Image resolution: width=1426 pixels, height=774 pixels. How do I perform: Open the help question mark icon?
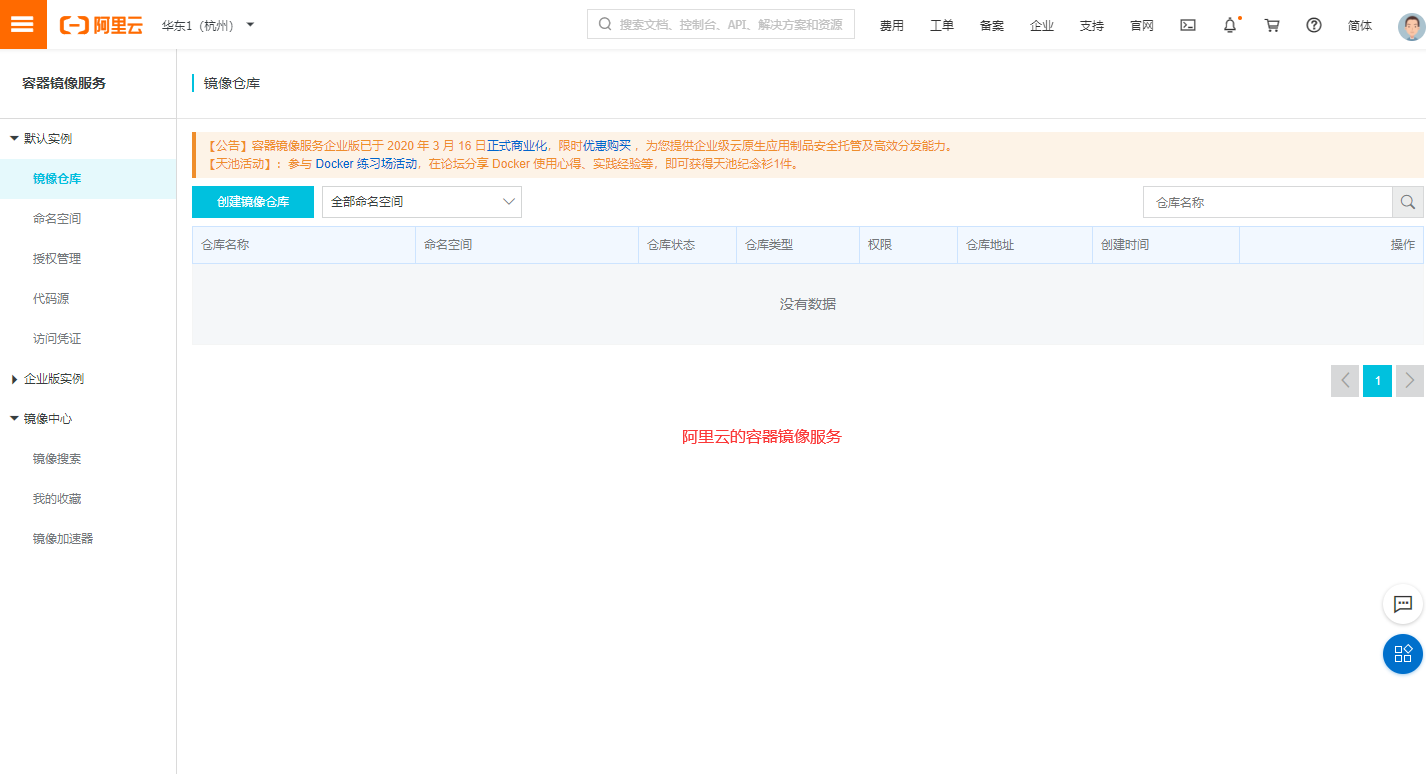[x=1314, y=25]
